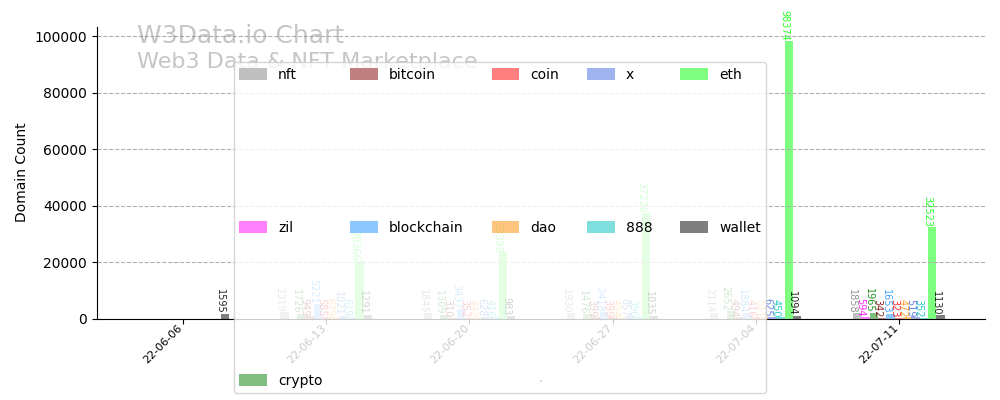The height and width of the screenshot is (400, 1000).
Task: Click the dao orange legend swatch
Action: 506,227
